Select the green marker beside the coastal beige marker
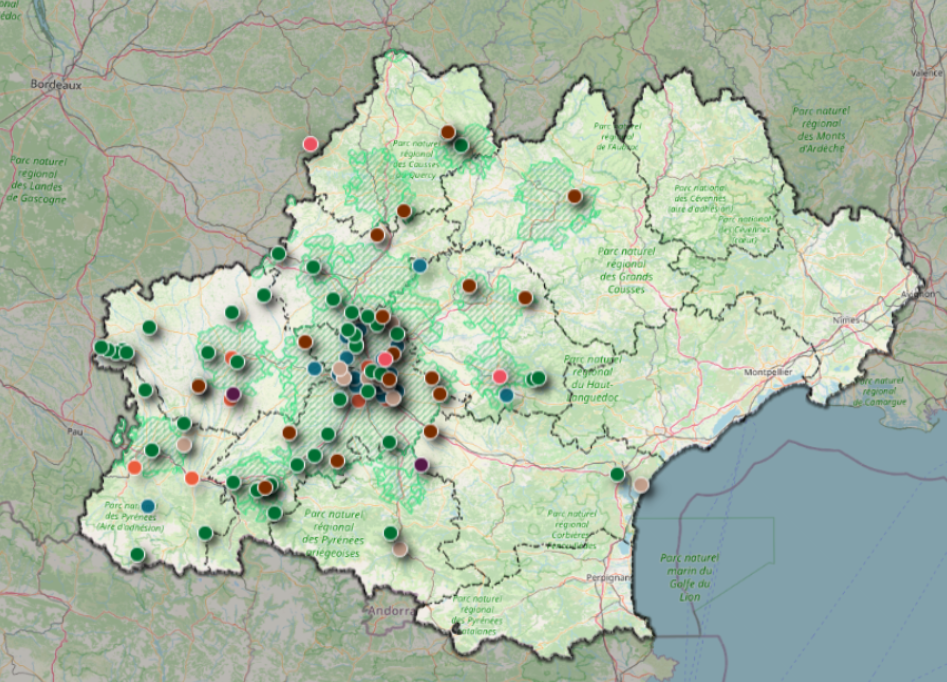This screenshot has width=947, height=682. (x=617, y=474)
